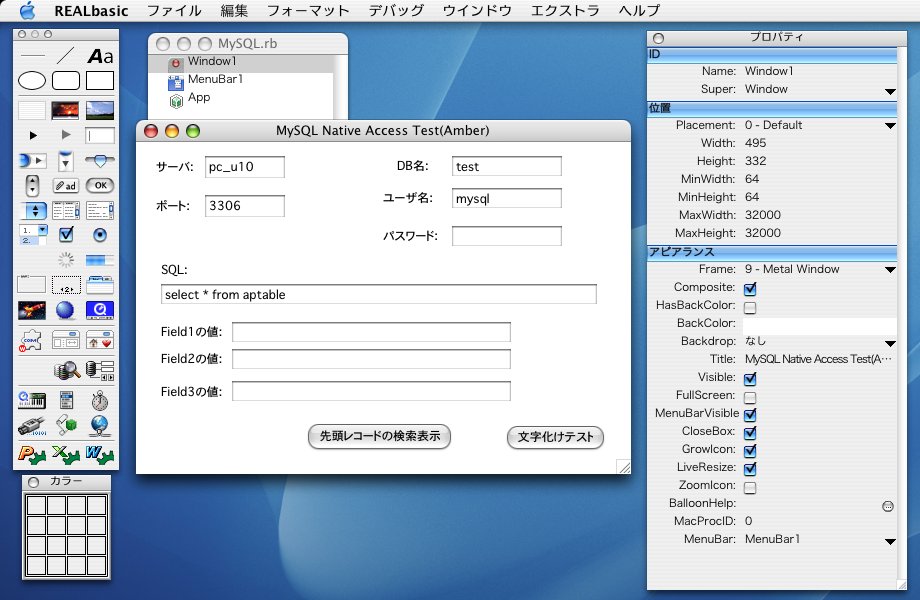The height and width of the screenshot is (600, 920).
Task: Disable the LiveResize checkbox
Action: 750,469
